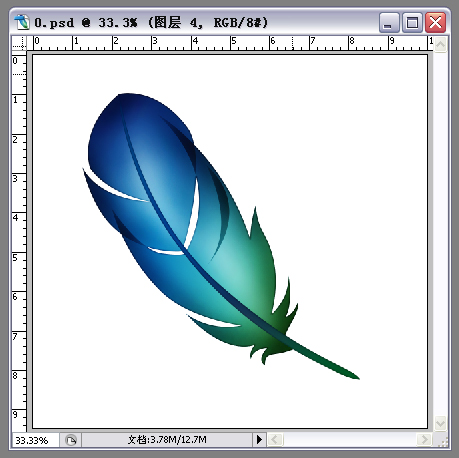Click the horizontal scrollbar right arrow
The image size is (459, 458).
click(424, 439)
